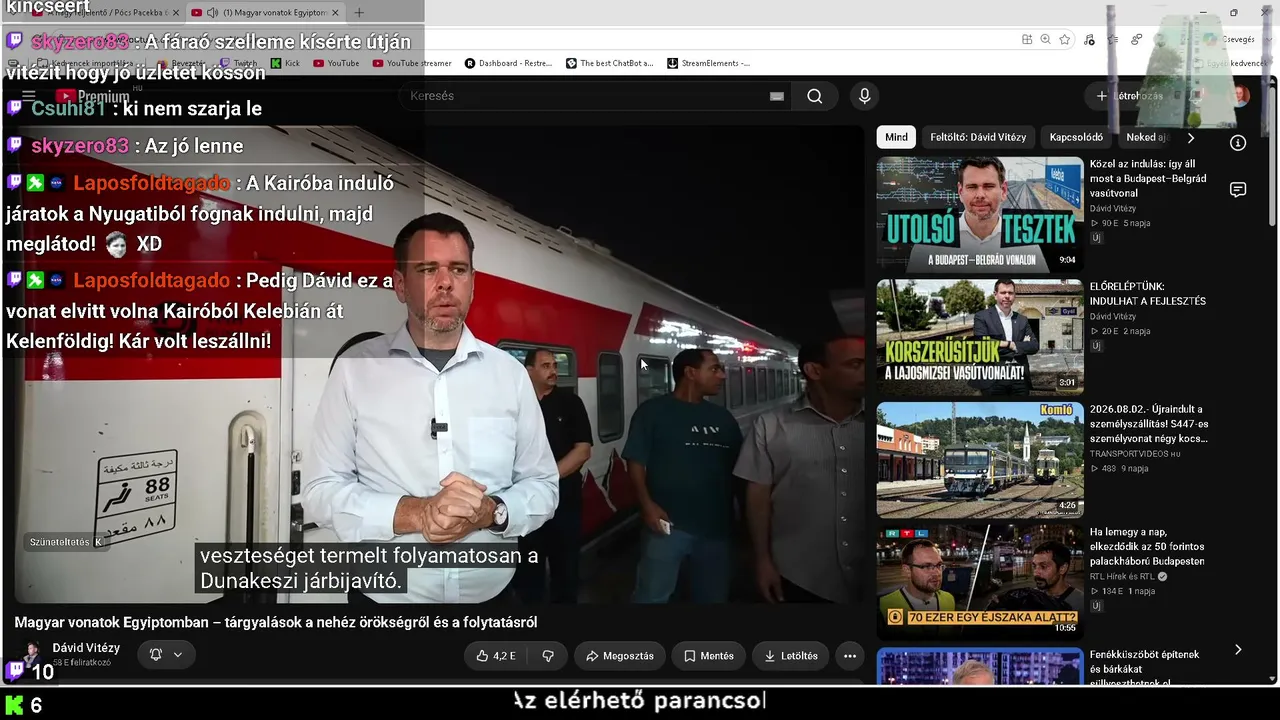The image size is (1280, 720).
Task: Expand the next section chevron near bottom right
Action: (x=1238, y=650)
